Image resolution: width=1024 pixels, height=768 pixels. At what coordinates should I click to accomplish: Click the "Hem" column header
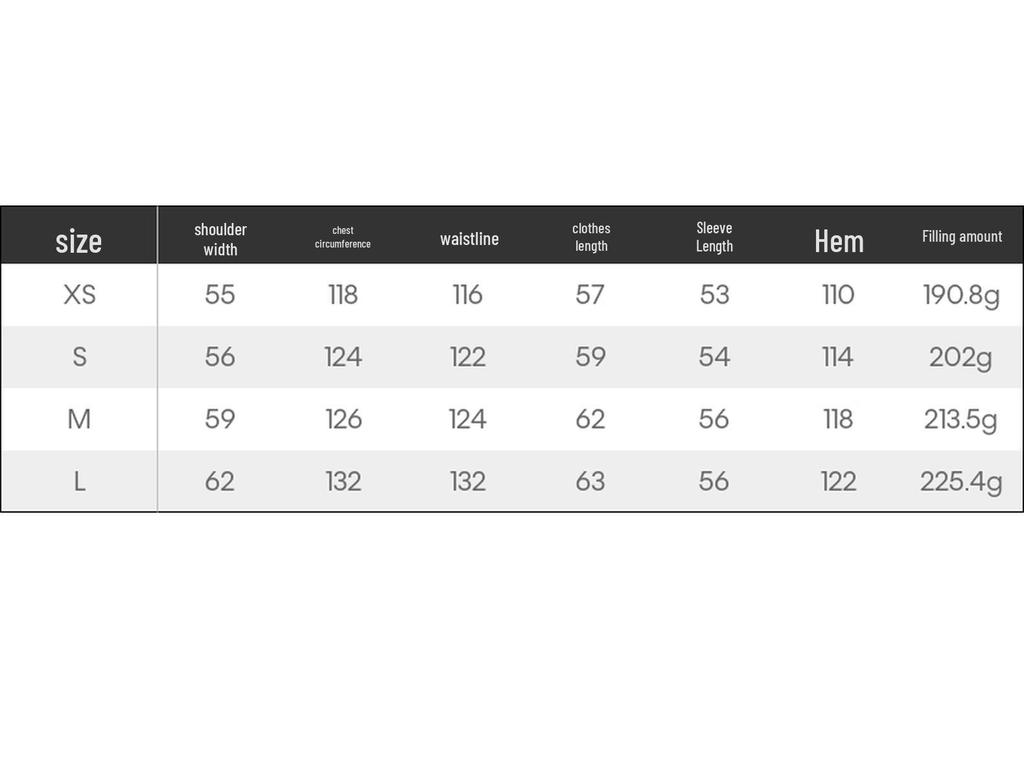(838, 241)
